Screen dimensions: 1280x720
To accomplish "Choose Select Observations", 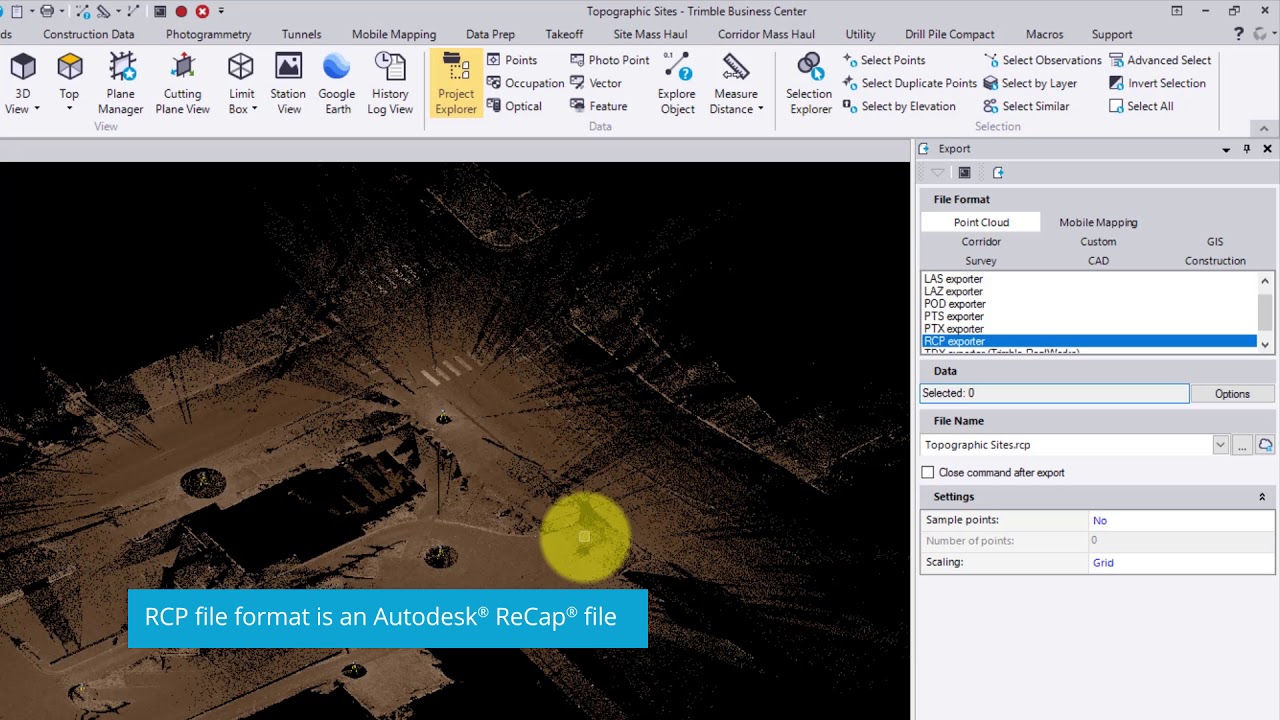I will click(x=1041, y=60).
